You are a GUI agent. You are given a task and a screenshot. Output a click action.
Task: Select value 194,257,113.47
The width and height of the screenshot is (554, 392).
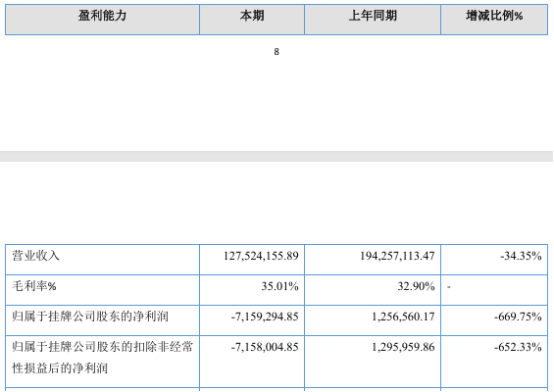point(397,256)
